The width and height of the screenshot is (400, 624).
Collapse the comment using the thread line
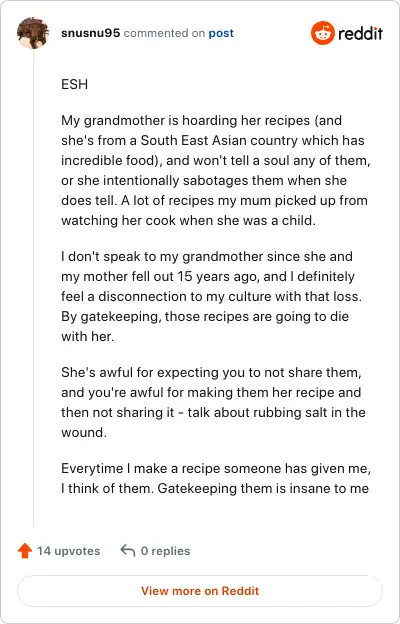click(x=33, y=289)
